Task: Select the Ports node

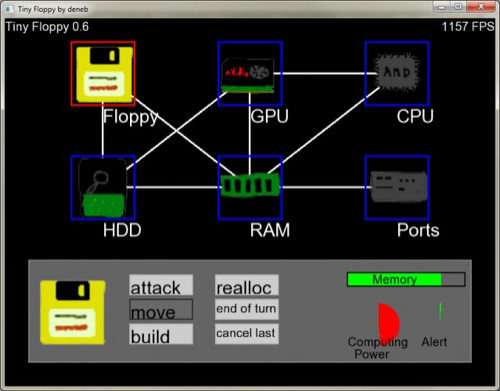Action: pyautogui.click(x=397, y=188)
